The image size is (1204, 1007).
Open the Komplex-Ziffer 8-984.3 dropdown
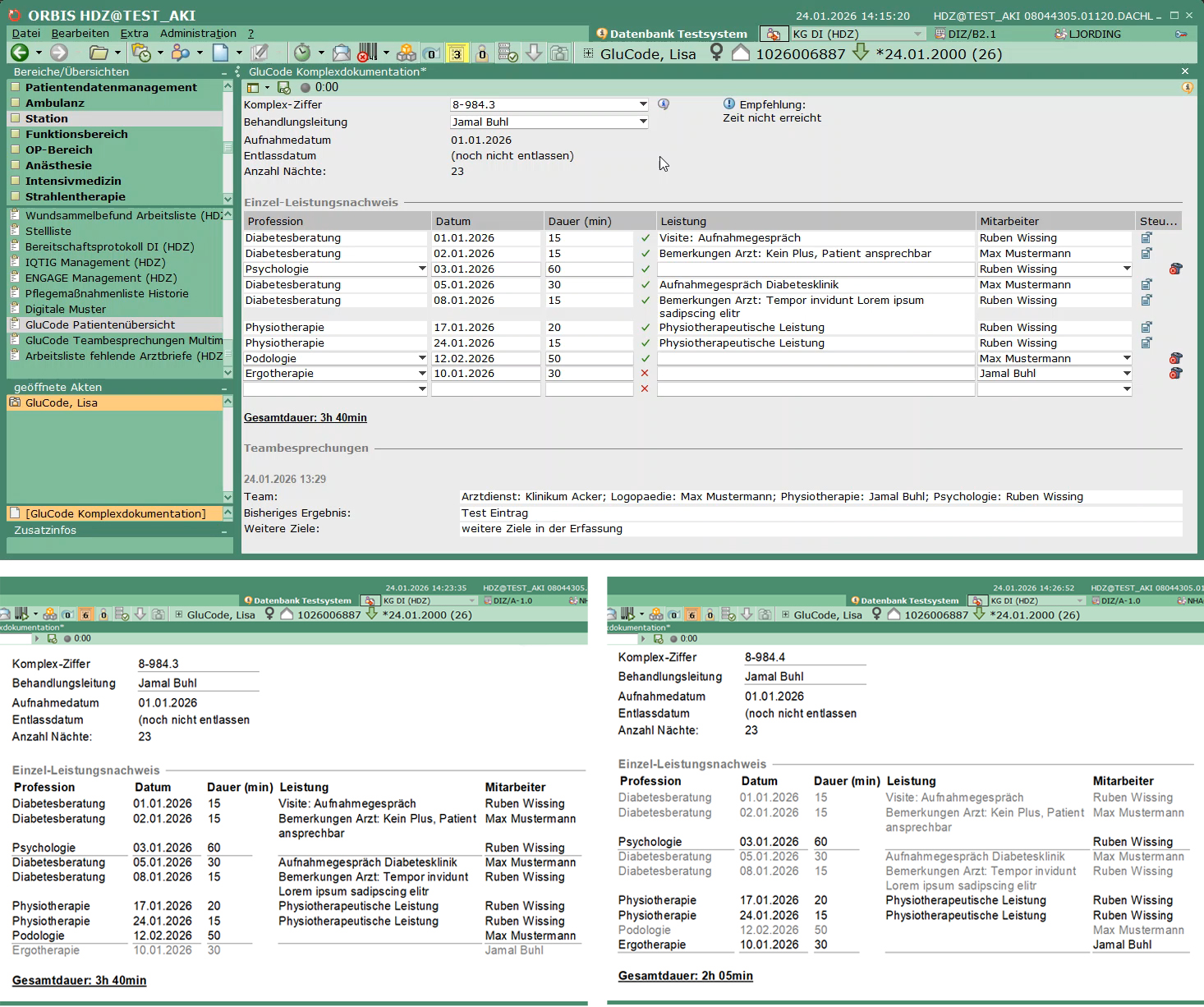tap(642, 105)
